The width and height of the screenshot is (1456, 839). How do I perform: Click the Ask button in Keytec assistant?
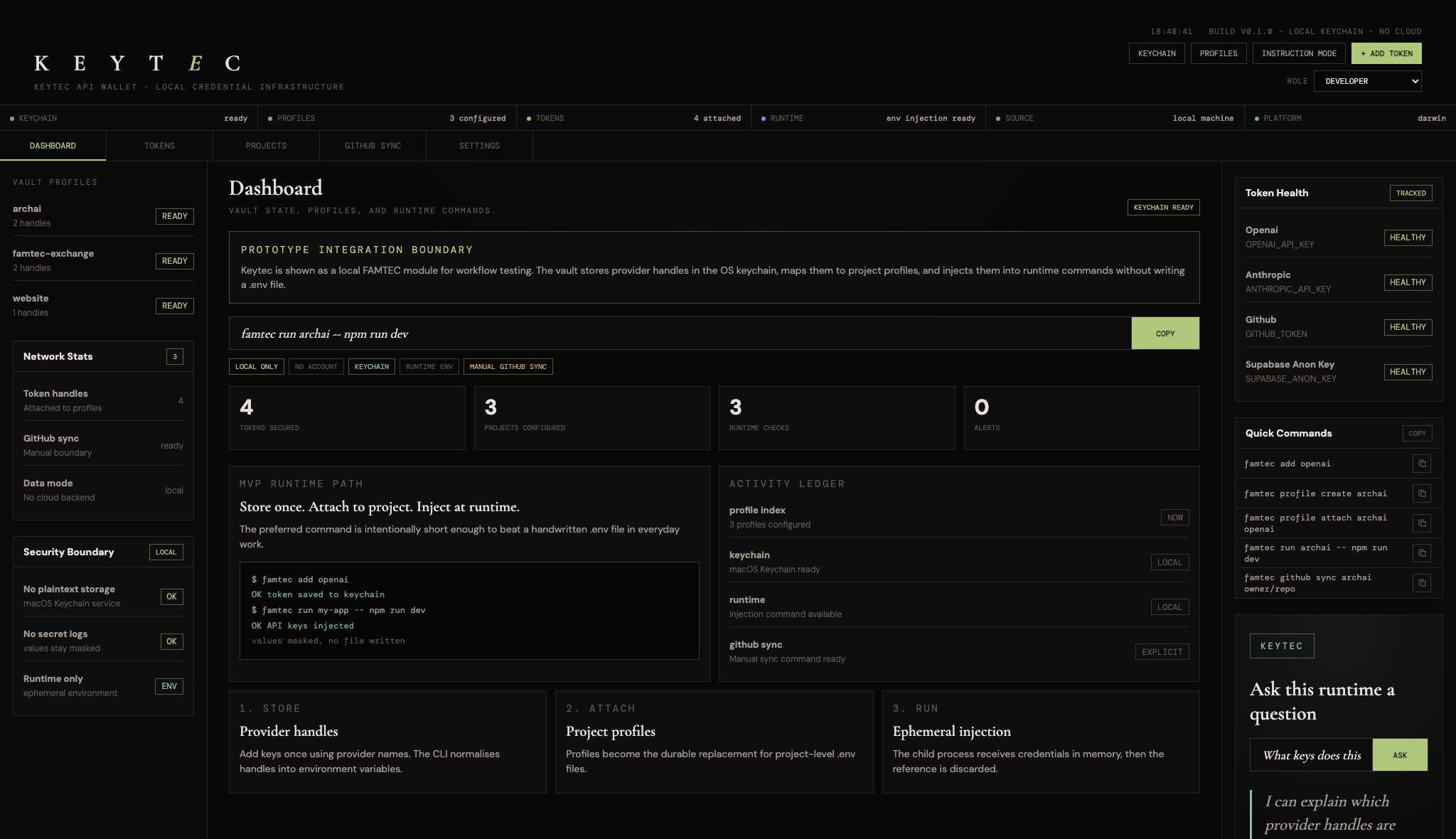tap(1400, 755)
